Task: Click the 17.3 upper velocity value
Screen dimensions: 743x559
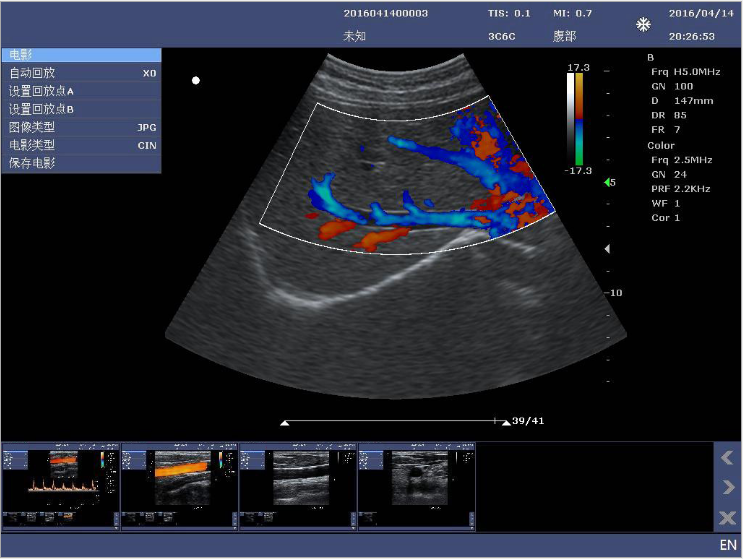Action: pyautogui.click(x=579, y=67)
